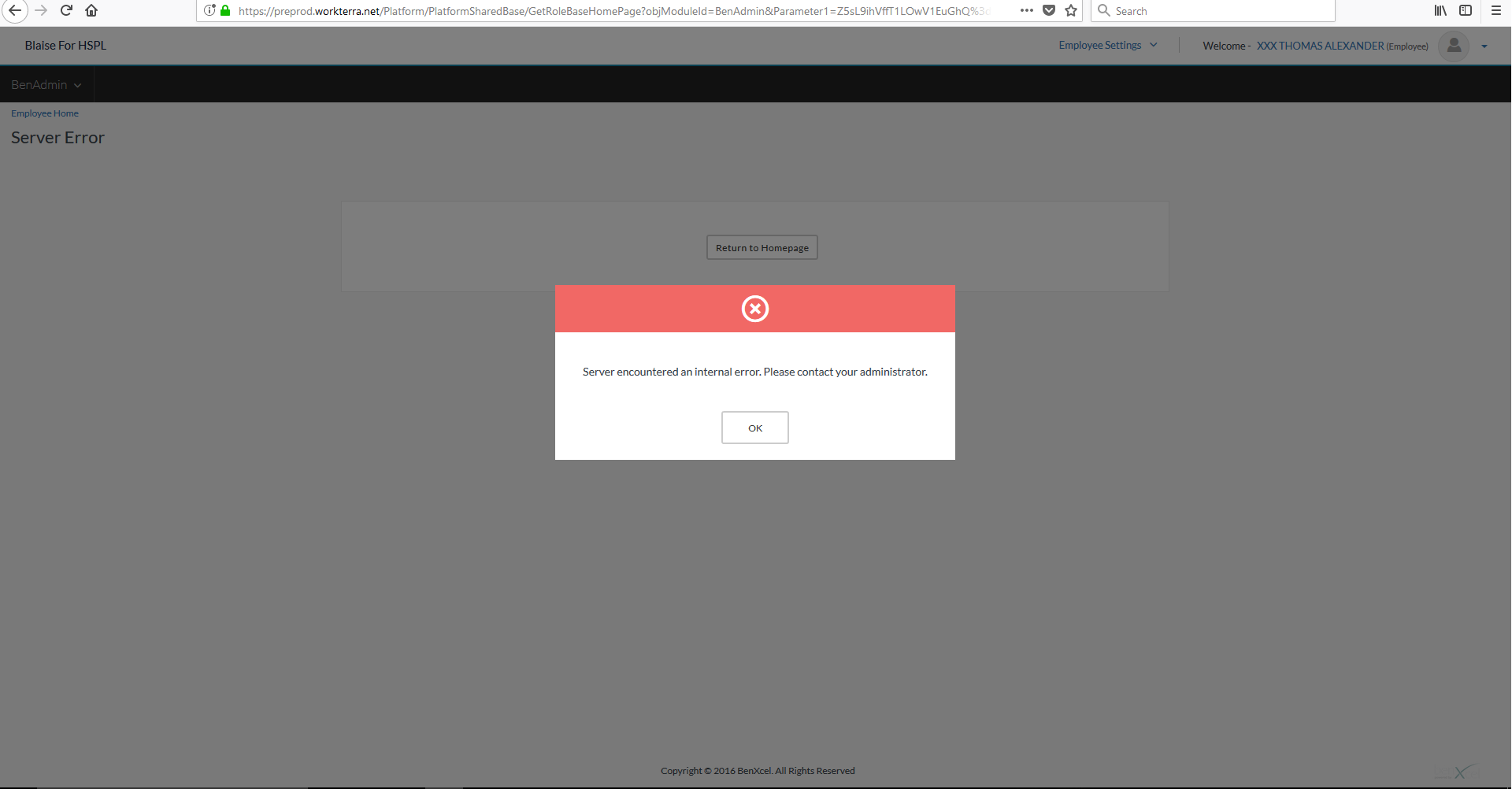The height and width of the screenshot is (789, 1512).
Task: Follow the Employee Home breadcrumb link
Action: coord(45,113)
